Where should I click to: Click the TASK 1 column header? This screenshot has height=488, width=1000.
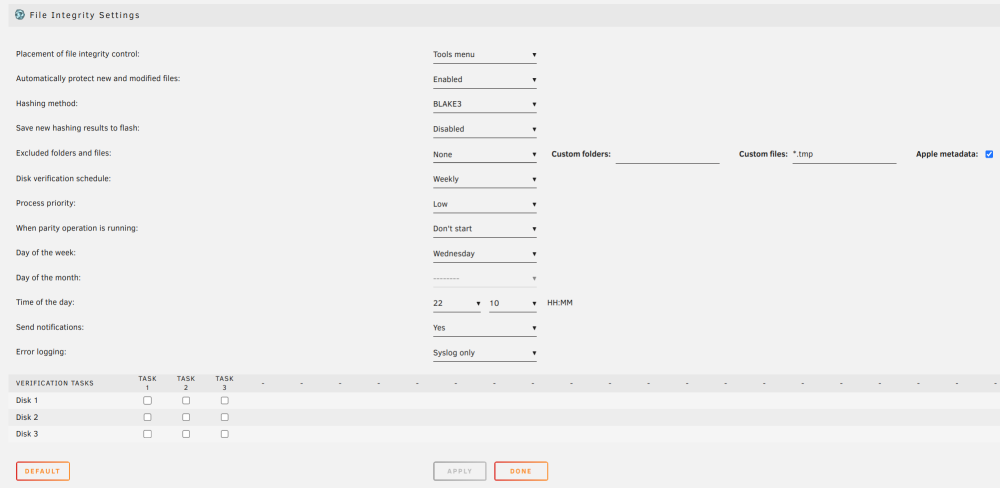coord(147,383)
